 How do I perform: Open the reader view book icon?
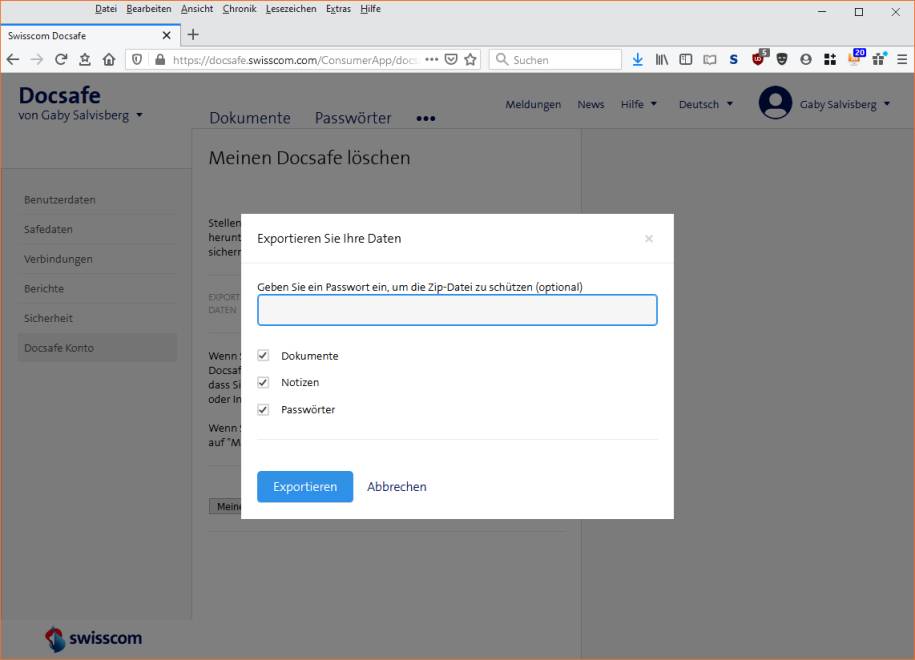(710, 60)
